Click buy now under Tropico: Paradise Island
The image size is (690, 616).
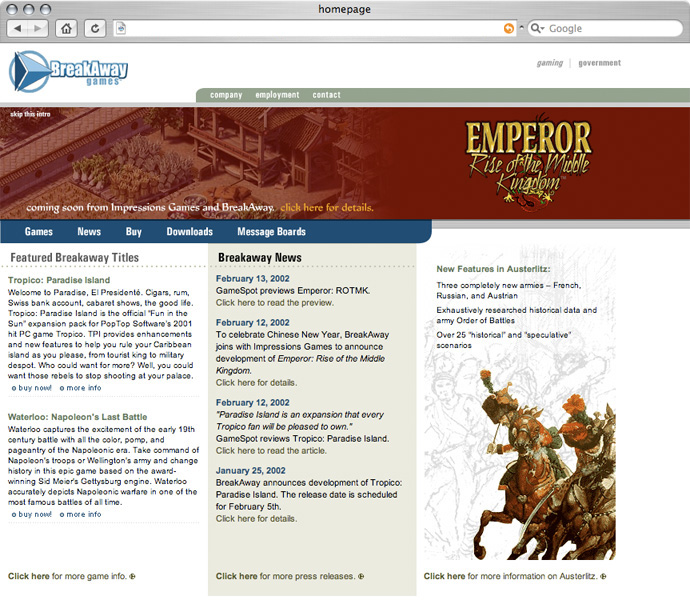[x=32, y=388]
